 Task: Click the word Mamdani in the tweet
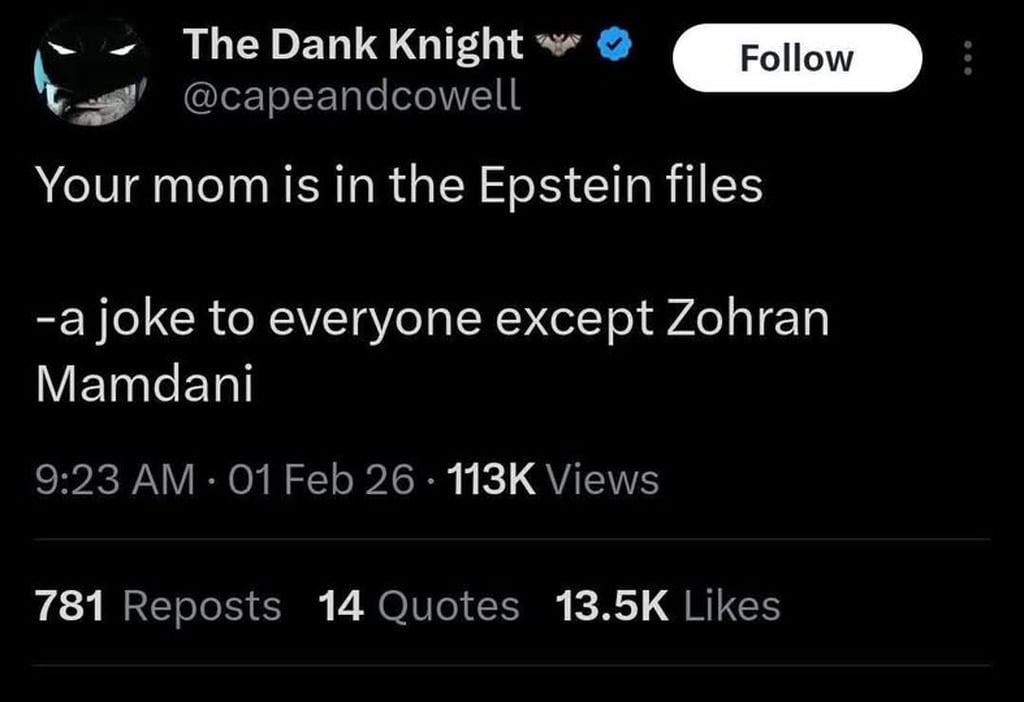144,386
